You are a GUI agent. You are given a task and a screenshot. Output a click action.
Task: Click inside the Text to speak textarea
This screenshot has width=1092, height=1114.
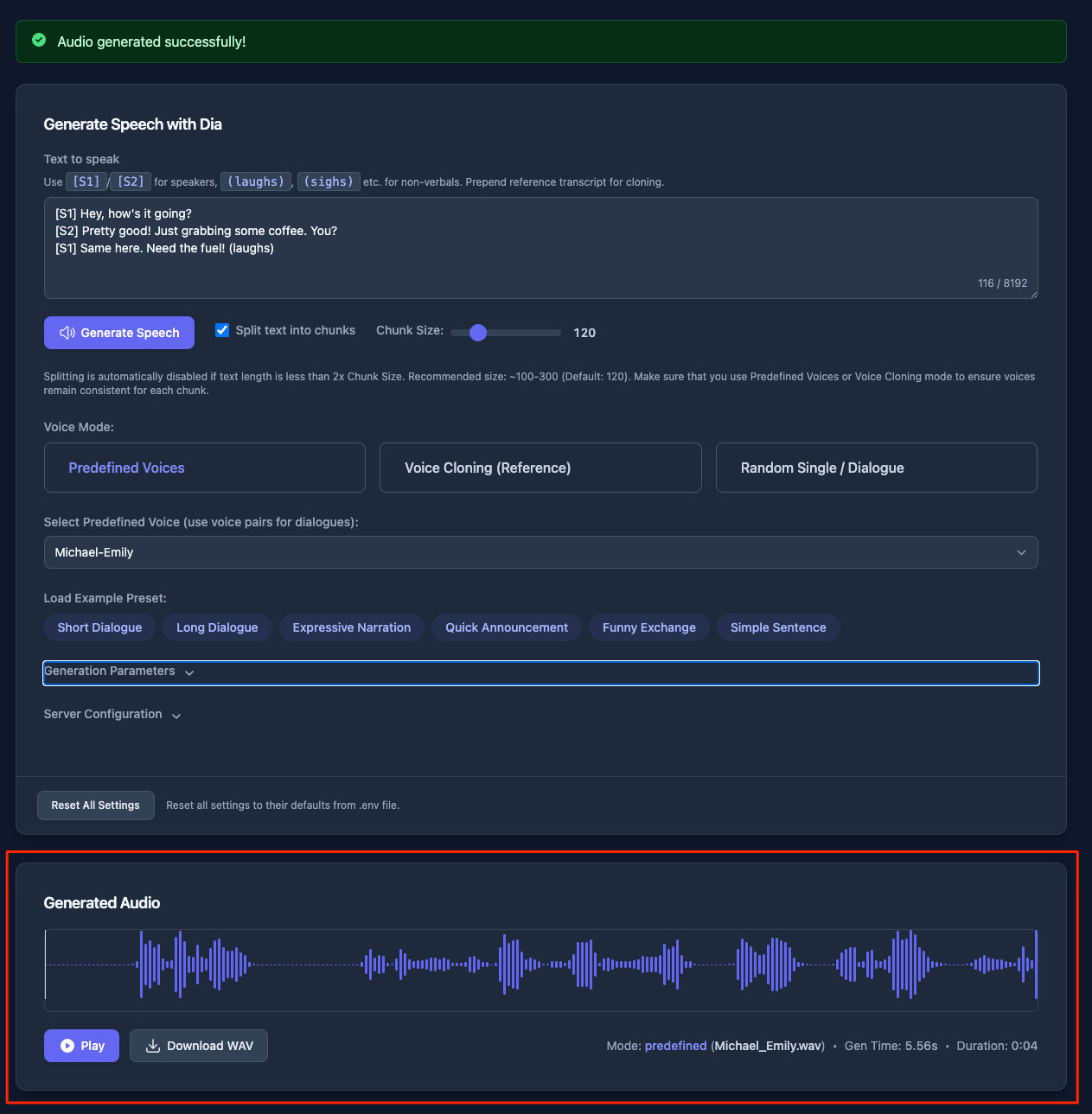(540, 248)
